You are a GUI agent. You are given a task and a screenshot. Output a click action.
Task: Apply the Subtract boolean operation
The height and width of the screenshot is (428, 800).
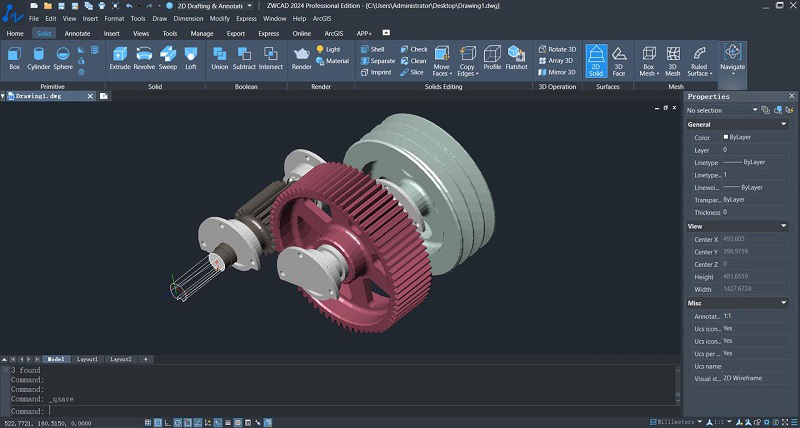(244, 58)
